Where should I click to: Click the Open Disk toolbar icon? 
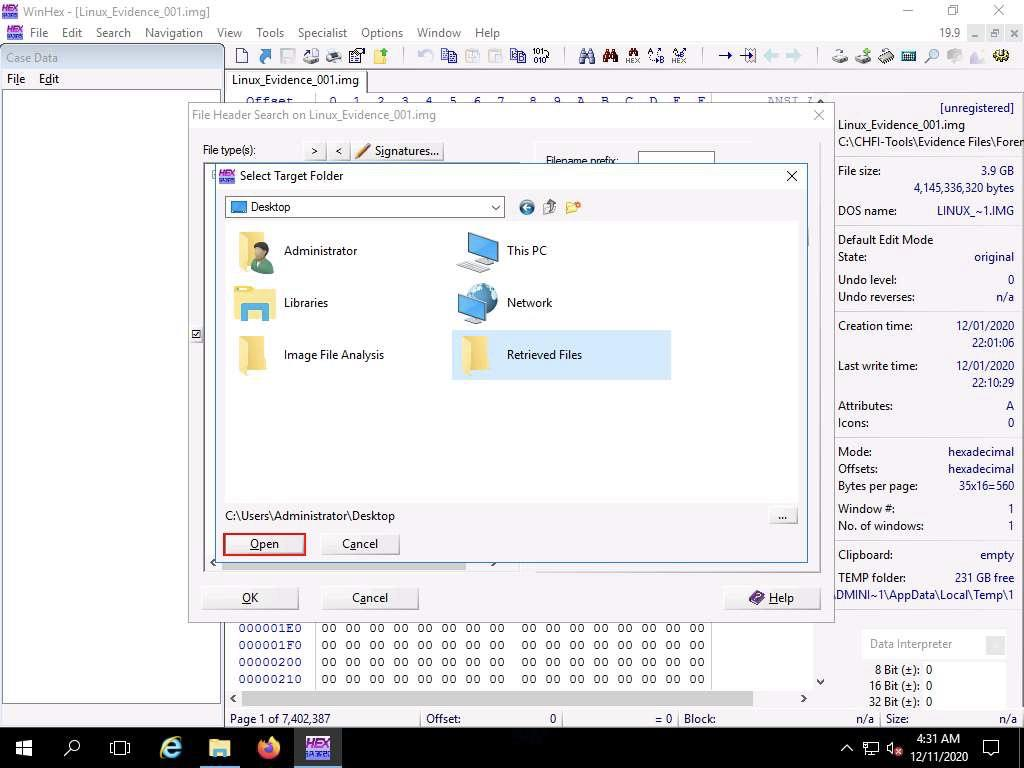pos(840,56)
